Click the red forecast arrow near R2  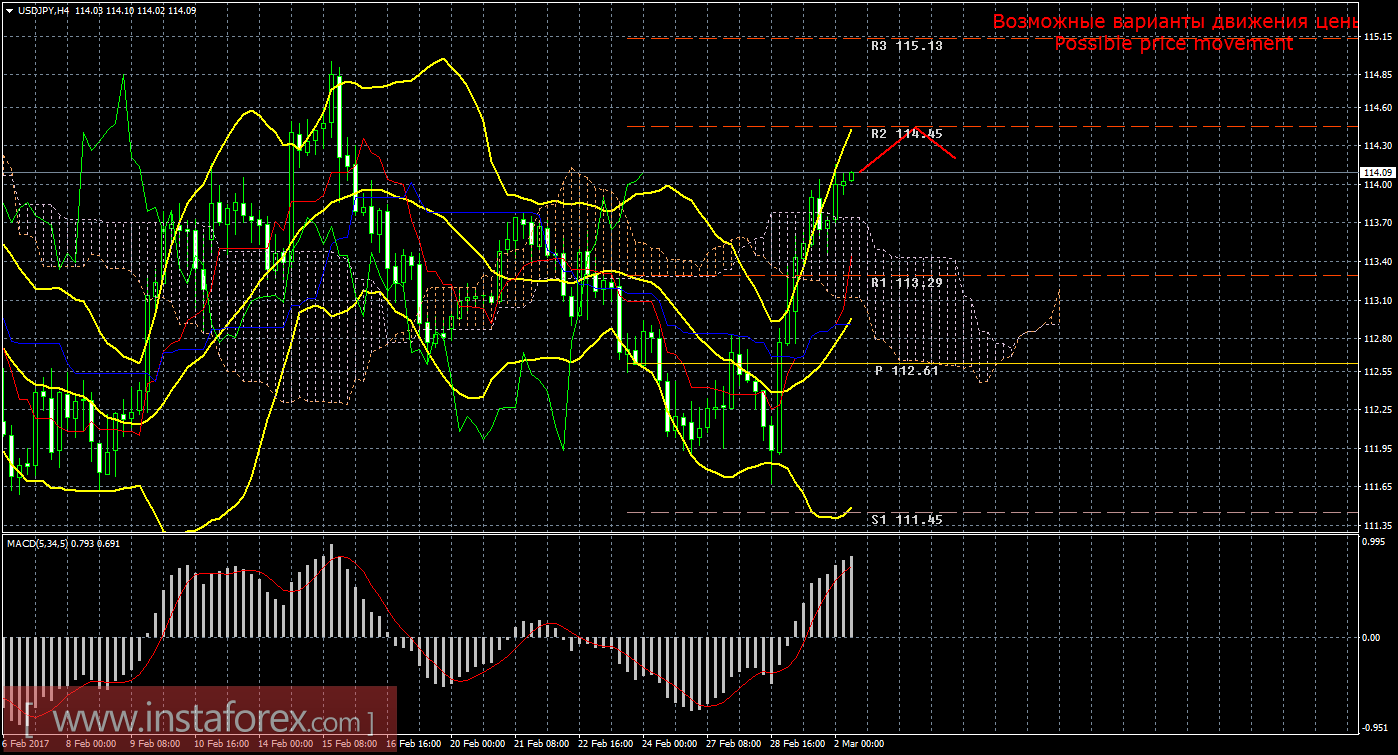pos(908,146)
